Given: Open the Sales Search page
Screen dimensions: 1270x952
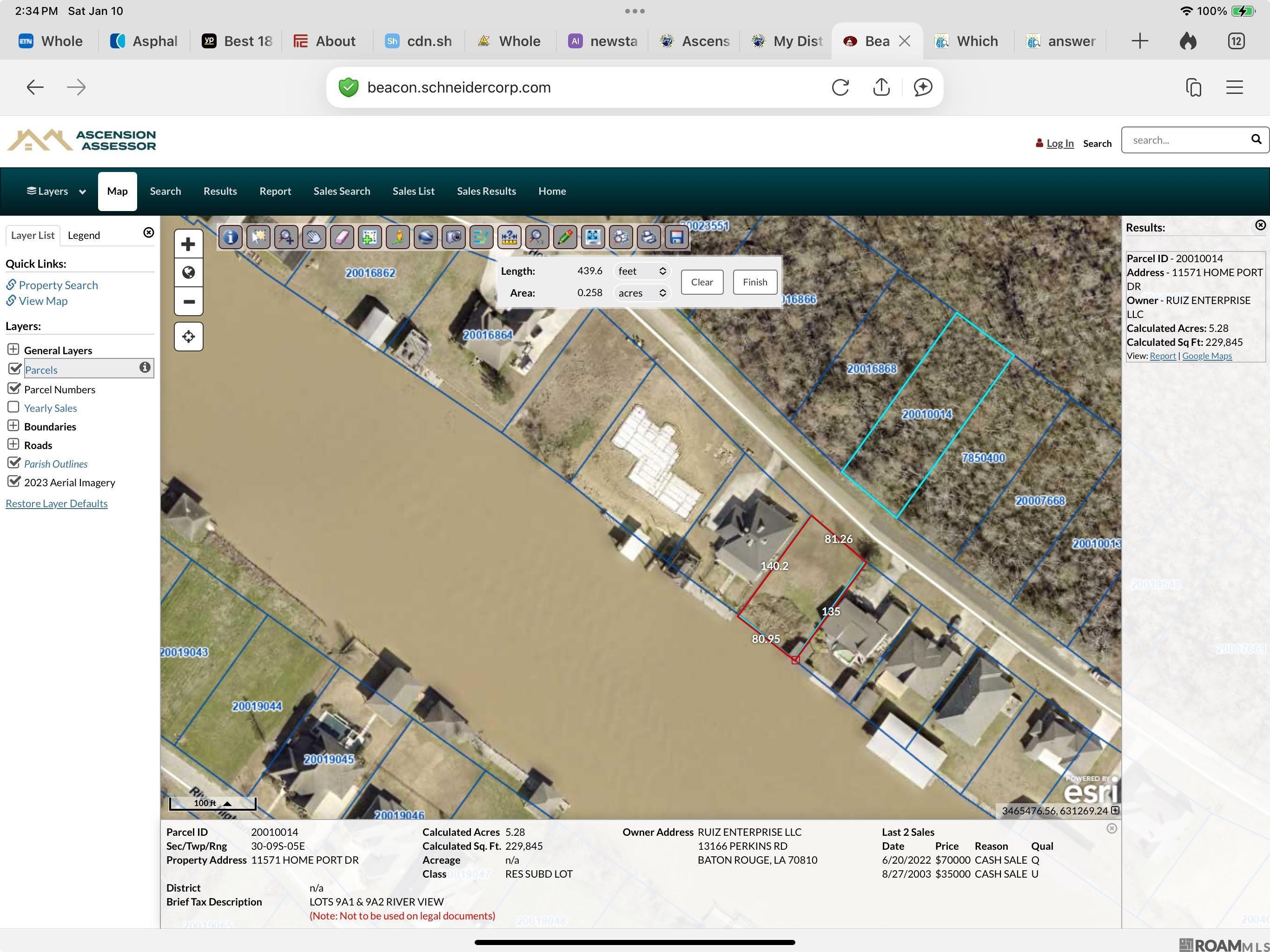Looking at the screenshot, I should 342,191.
